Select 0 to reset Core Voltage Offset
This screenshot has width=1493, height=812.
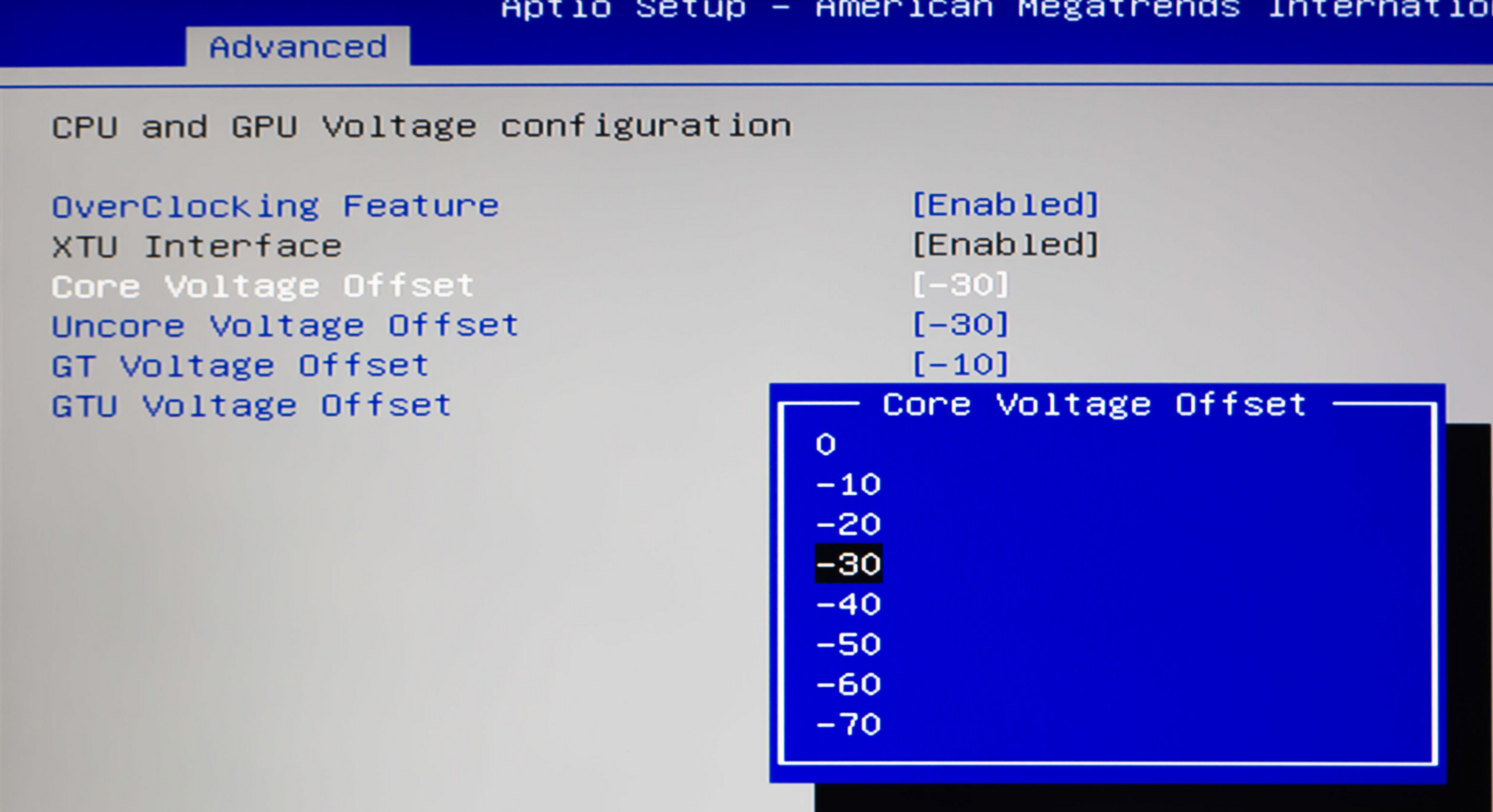825,443
